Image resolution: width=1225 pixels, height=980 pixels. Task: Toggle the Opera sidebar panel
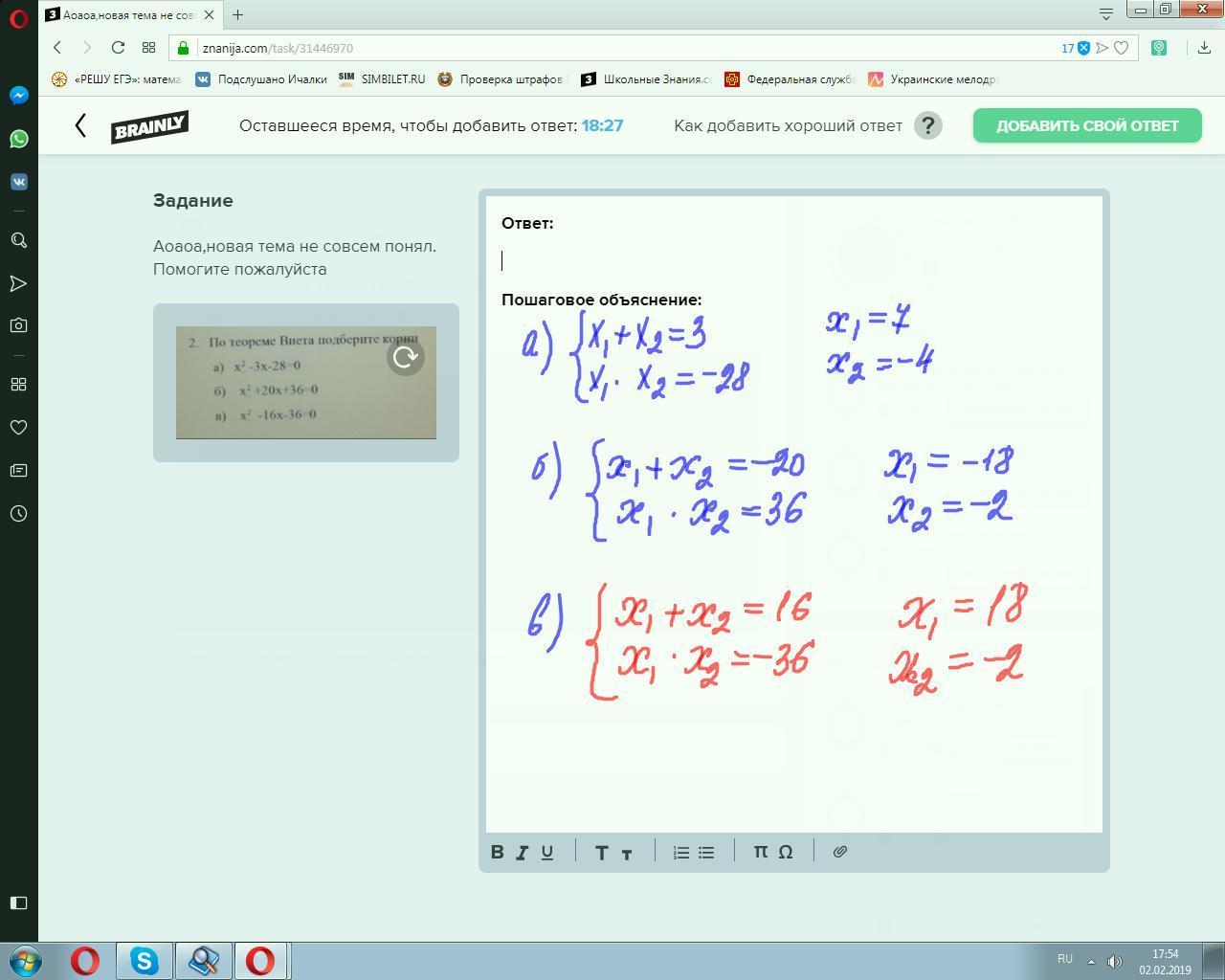point(18,902)
